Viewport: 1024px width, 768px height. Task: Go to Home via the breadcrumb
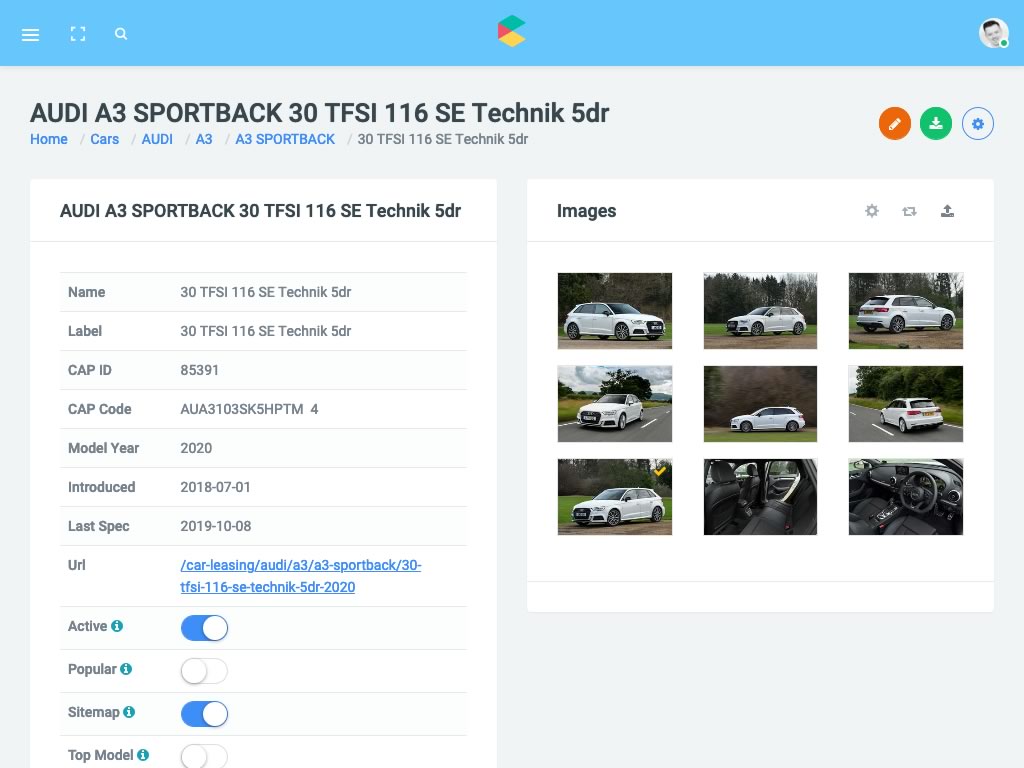coord(48,139)
